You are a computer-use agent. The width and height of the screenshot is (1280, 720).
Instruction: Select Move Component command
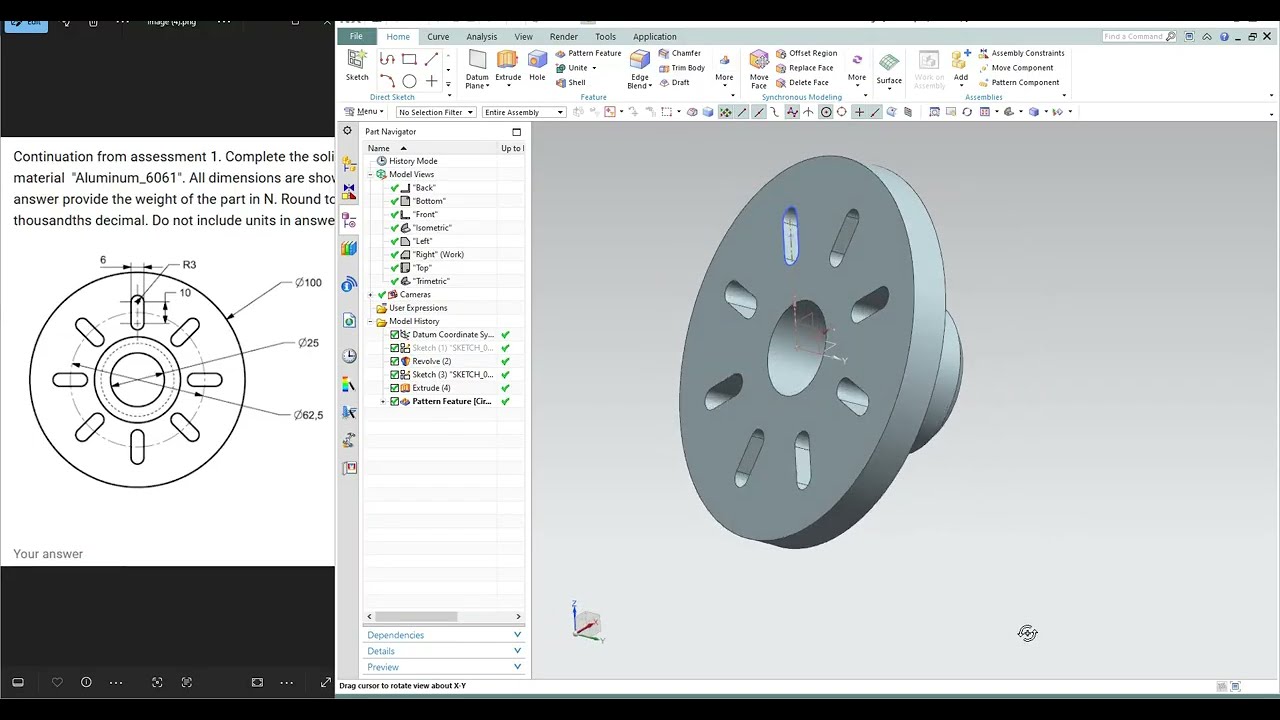1015,68
